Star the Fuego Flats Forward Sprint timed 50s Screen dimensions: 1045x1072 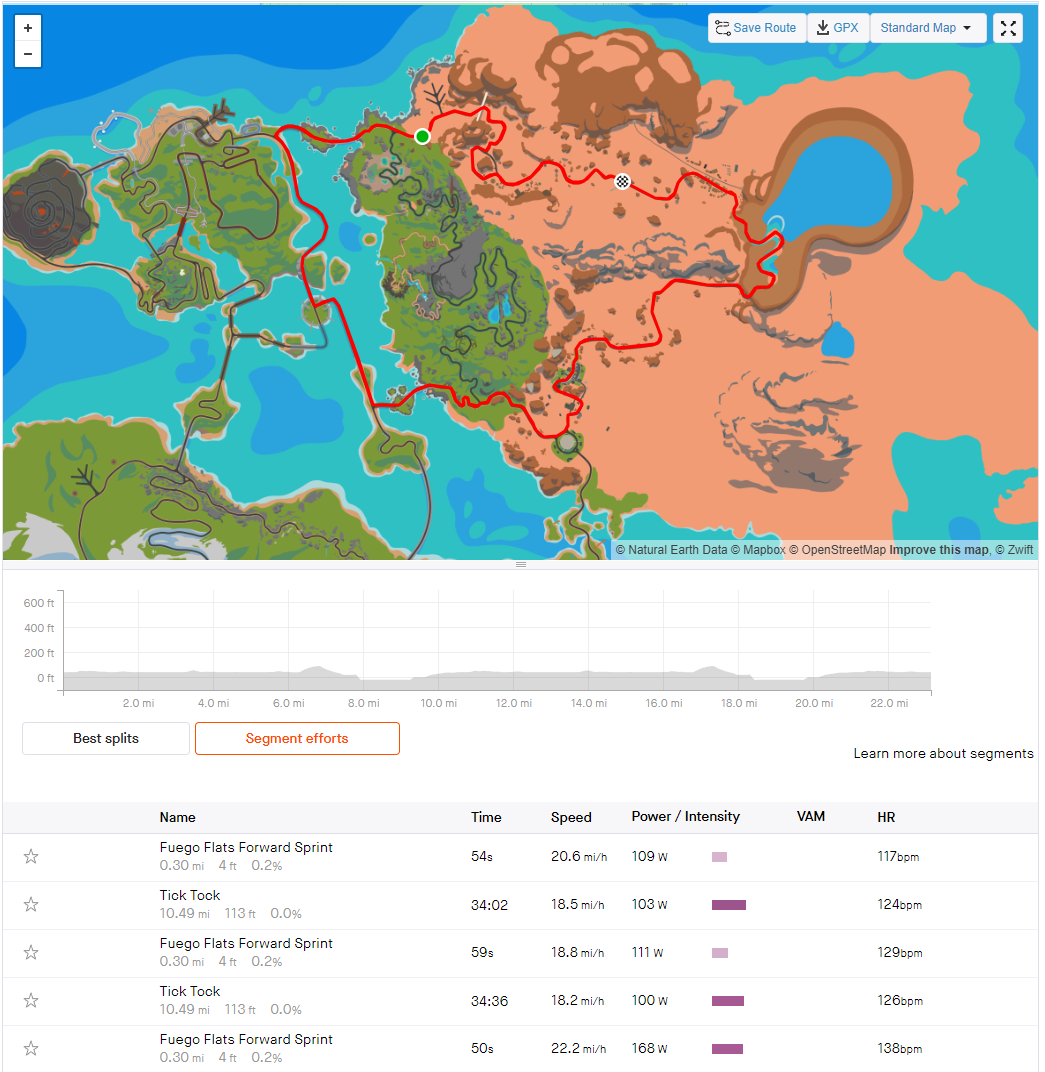pos(31,1048)
